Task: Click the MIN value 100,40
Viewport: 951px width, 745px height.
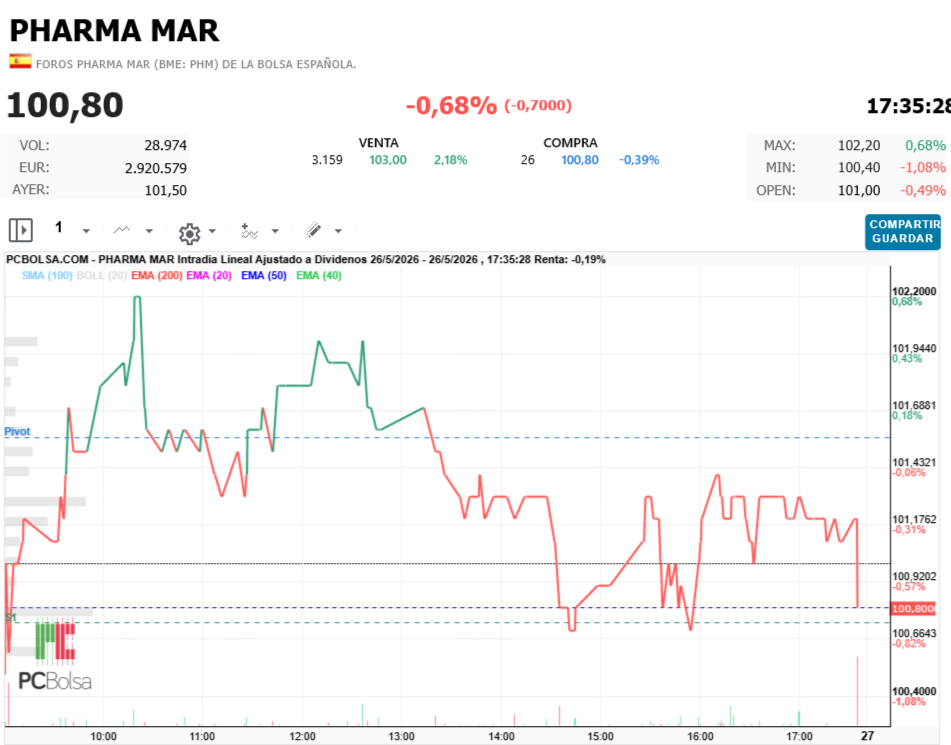Action: click(859, 167)
